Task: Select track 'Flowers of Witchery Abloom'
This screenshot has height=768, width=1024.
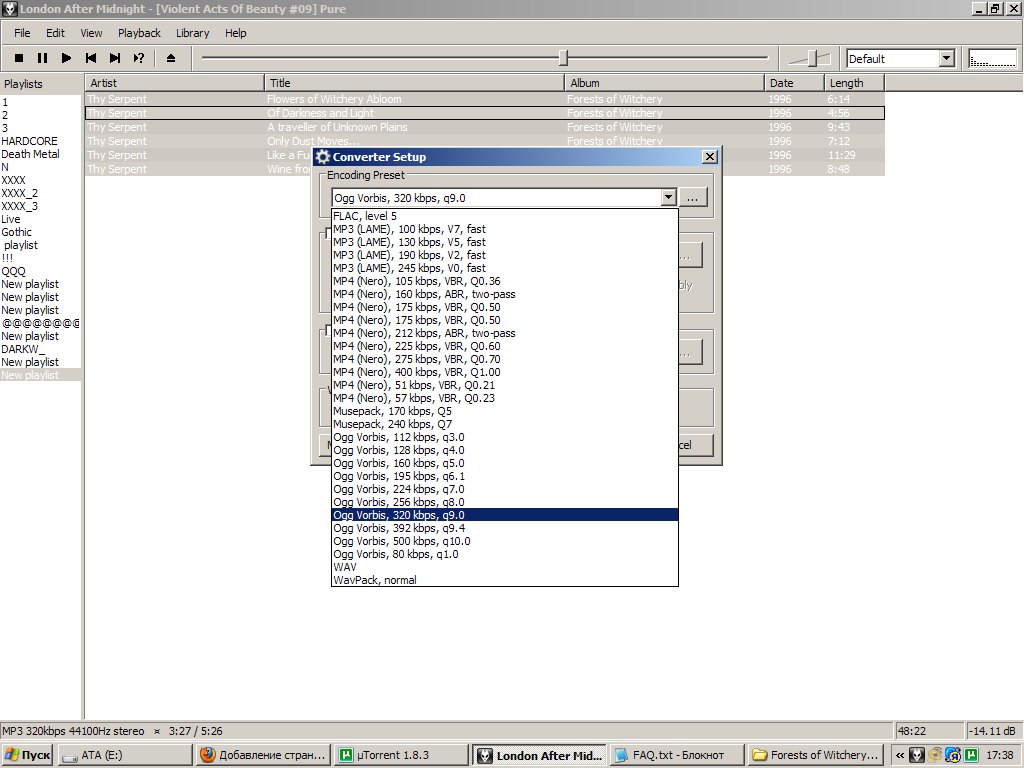Action: click(x=485, y=99)
